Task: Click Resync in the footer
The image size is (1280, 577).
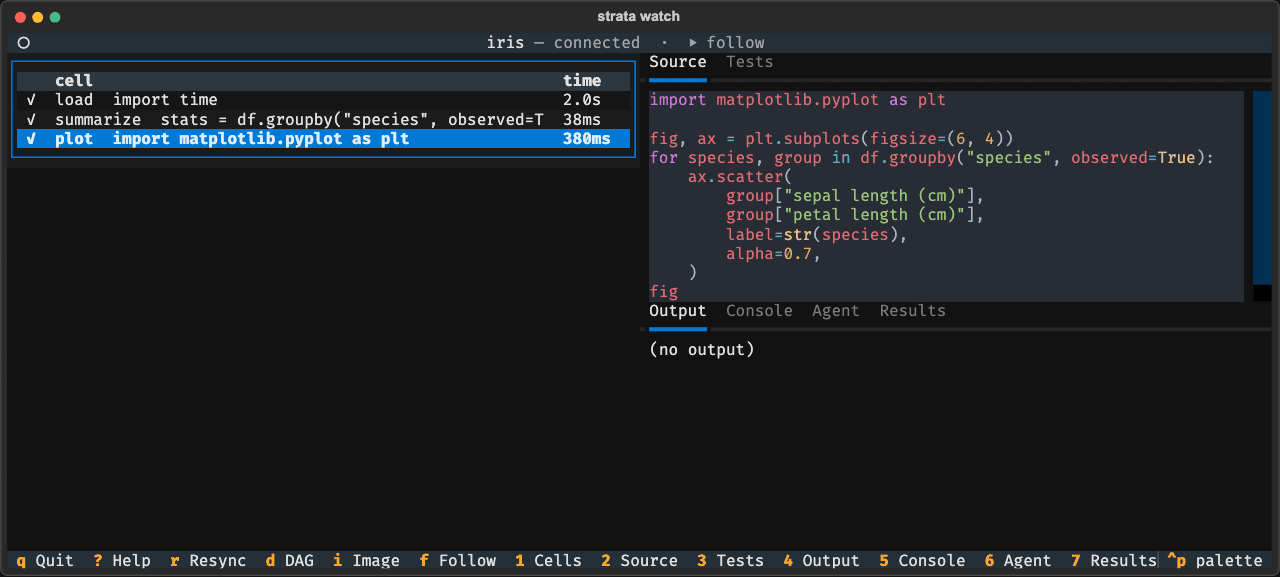Action: click(x=208, y=561)
